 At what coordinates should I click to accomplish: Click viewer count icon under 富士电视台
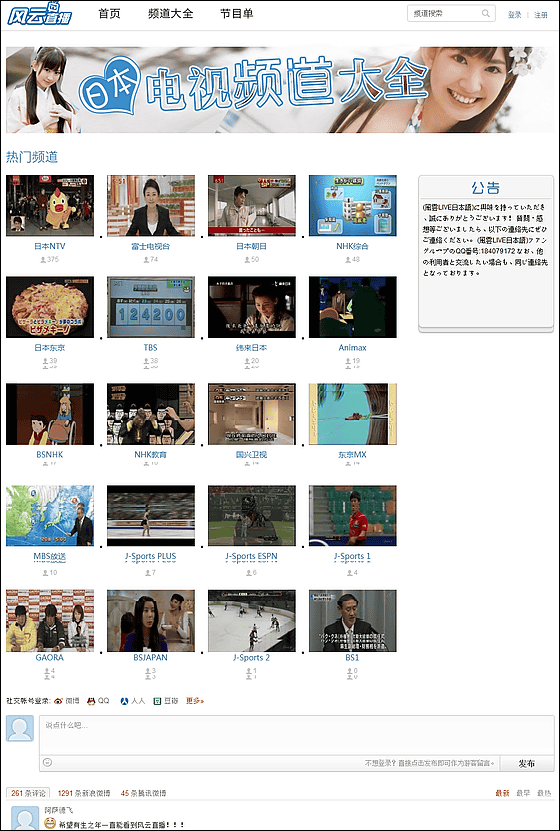coord(146,260)
